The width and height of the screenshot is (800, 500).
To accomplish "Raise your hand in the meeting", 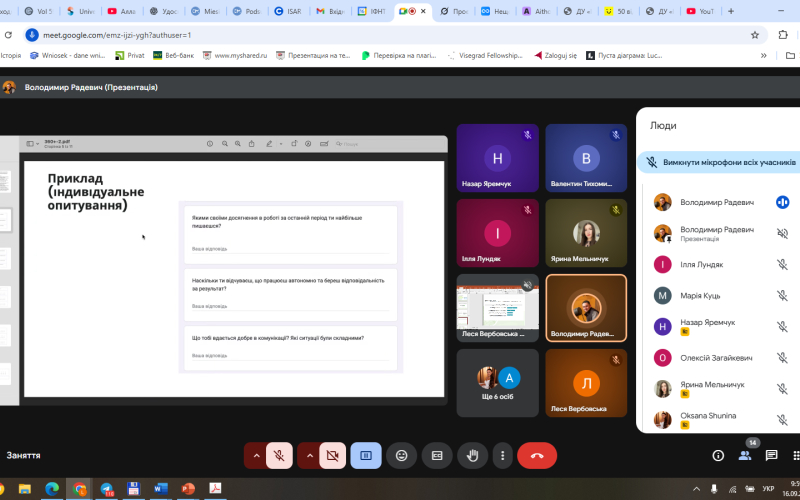I will click(x=472, y=455).
